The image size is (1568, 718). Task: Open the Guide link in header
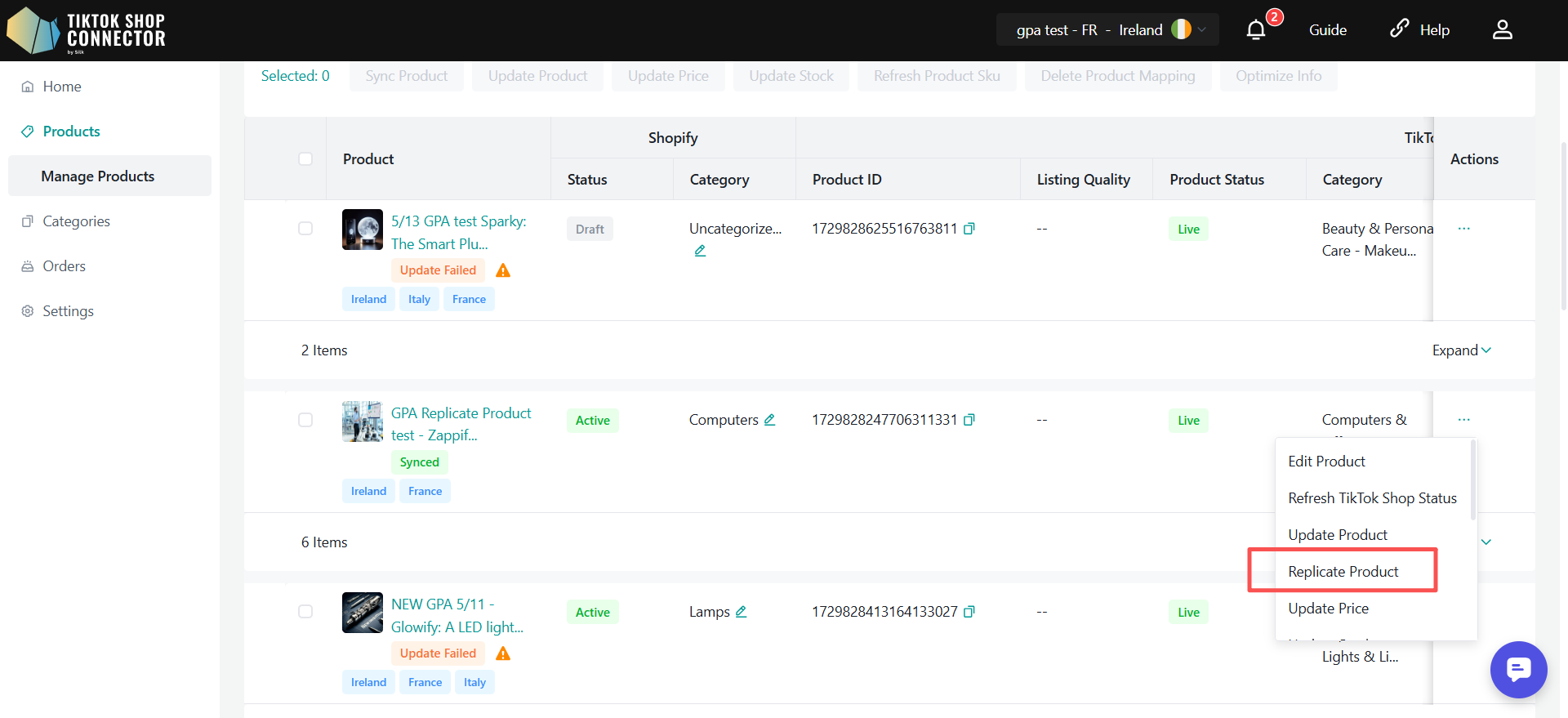tap(1328, 30)
